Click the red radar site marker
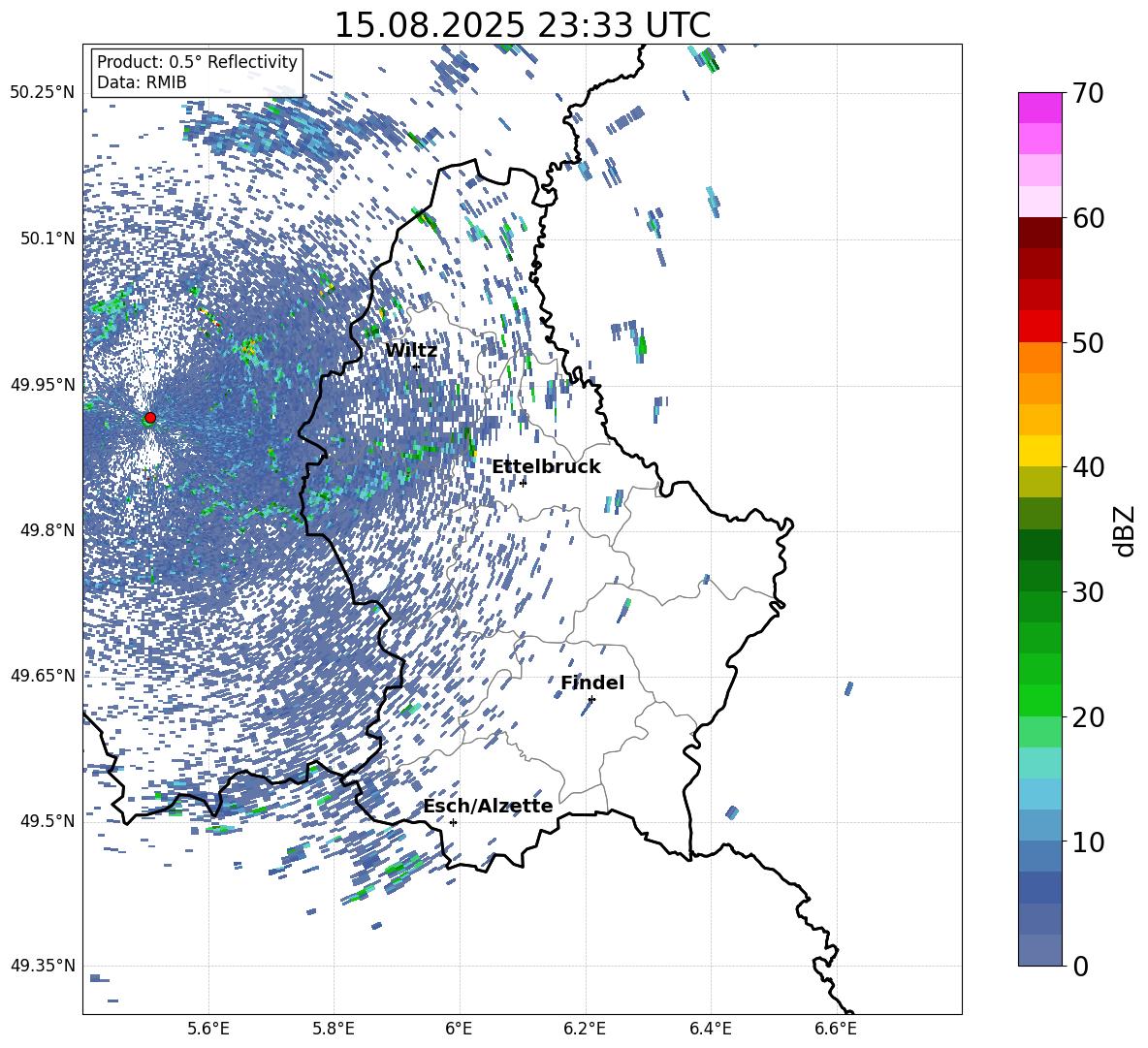 (150, 418)
